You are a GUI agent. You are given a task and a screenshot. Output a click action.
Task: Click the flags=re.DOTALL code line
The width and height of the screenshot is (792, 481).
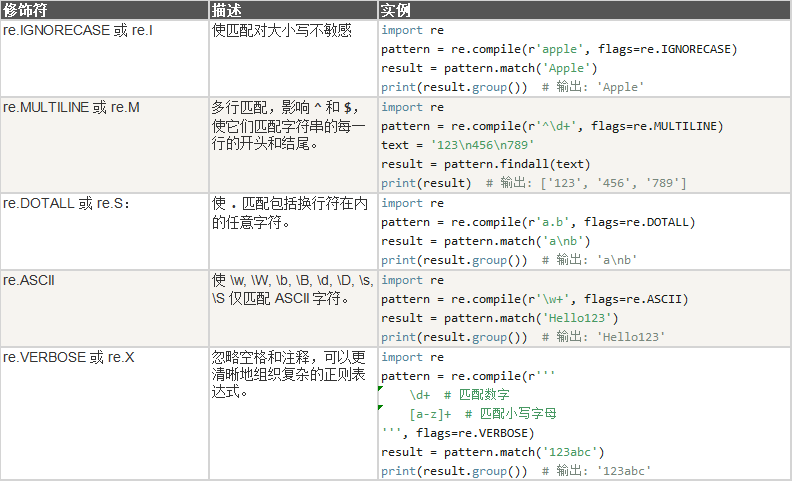[538, 222]
